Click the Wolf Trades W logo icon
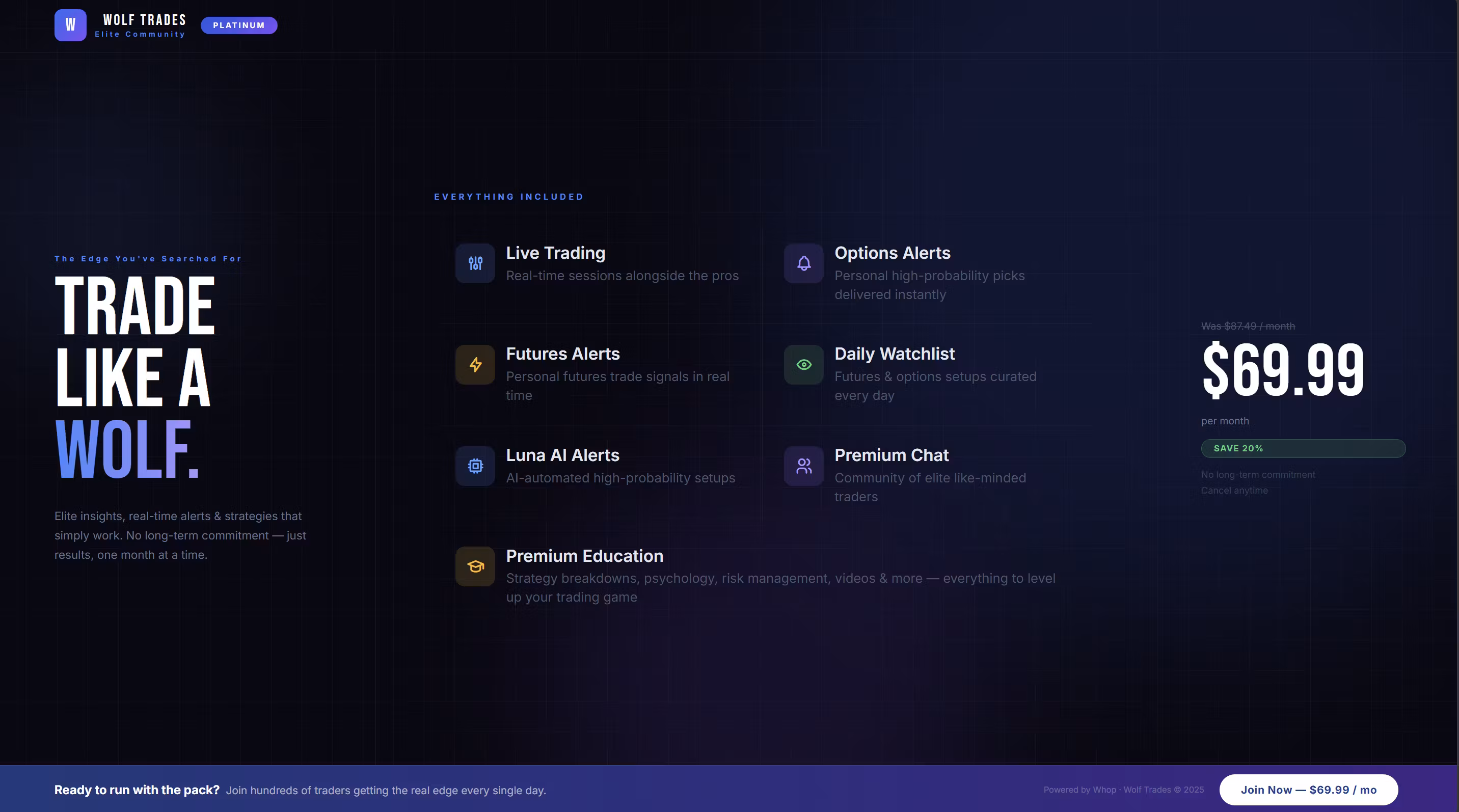The width and height of the screenshot is (1459, 812). click(70, 25)
